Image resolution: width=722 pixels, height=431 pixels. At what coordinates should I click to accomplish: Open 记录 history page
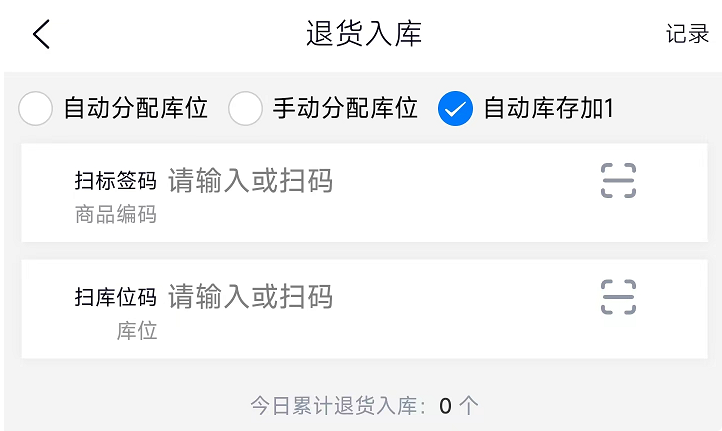point(687,34)
